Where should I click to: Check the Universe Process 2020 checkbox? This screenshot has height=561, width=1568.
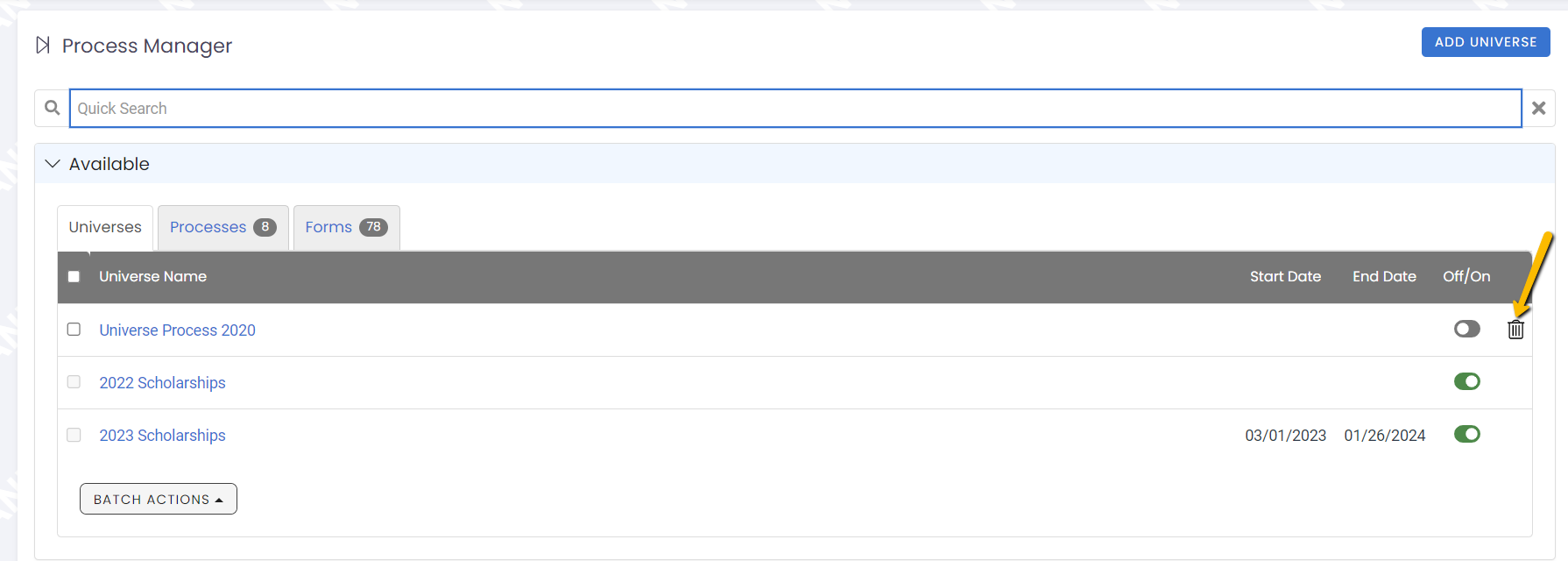74,330
